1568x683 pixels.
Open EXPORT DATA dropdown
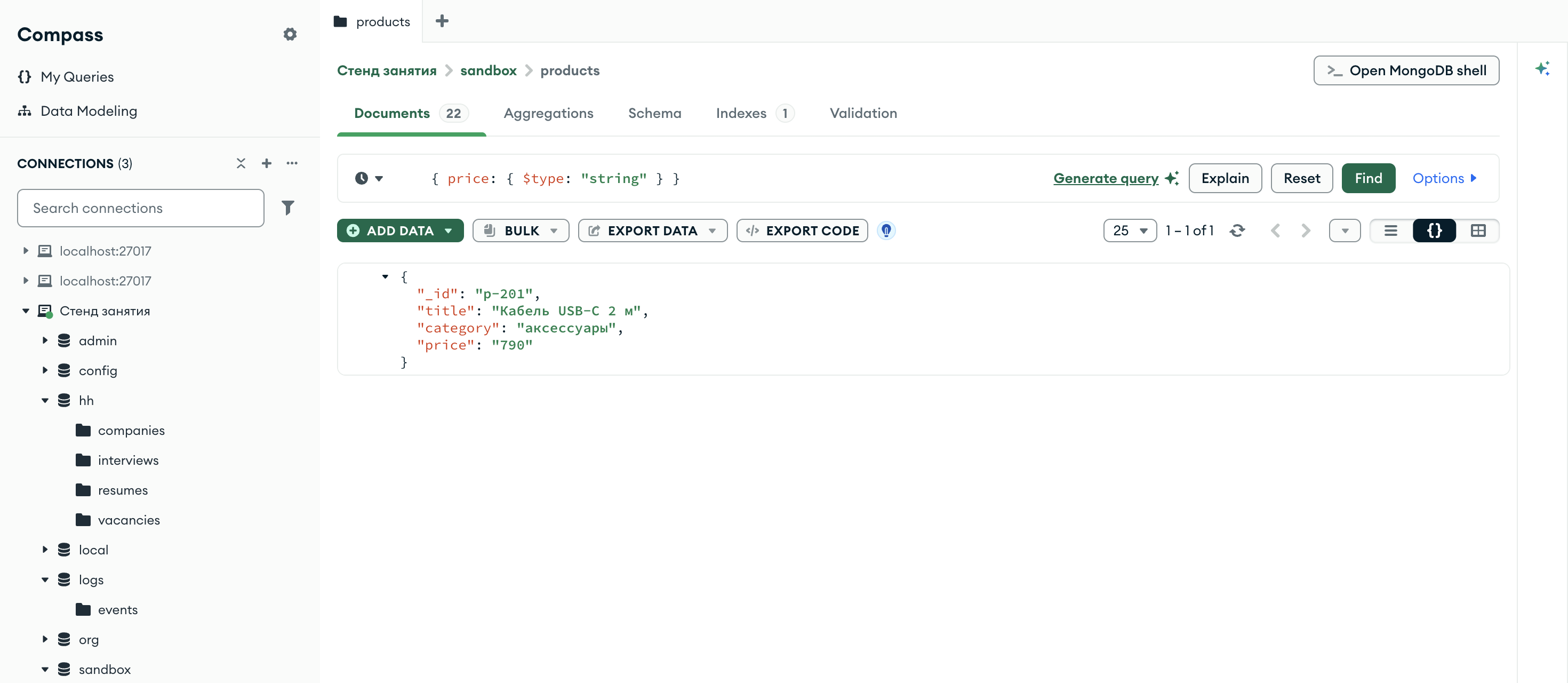[652, 231]
